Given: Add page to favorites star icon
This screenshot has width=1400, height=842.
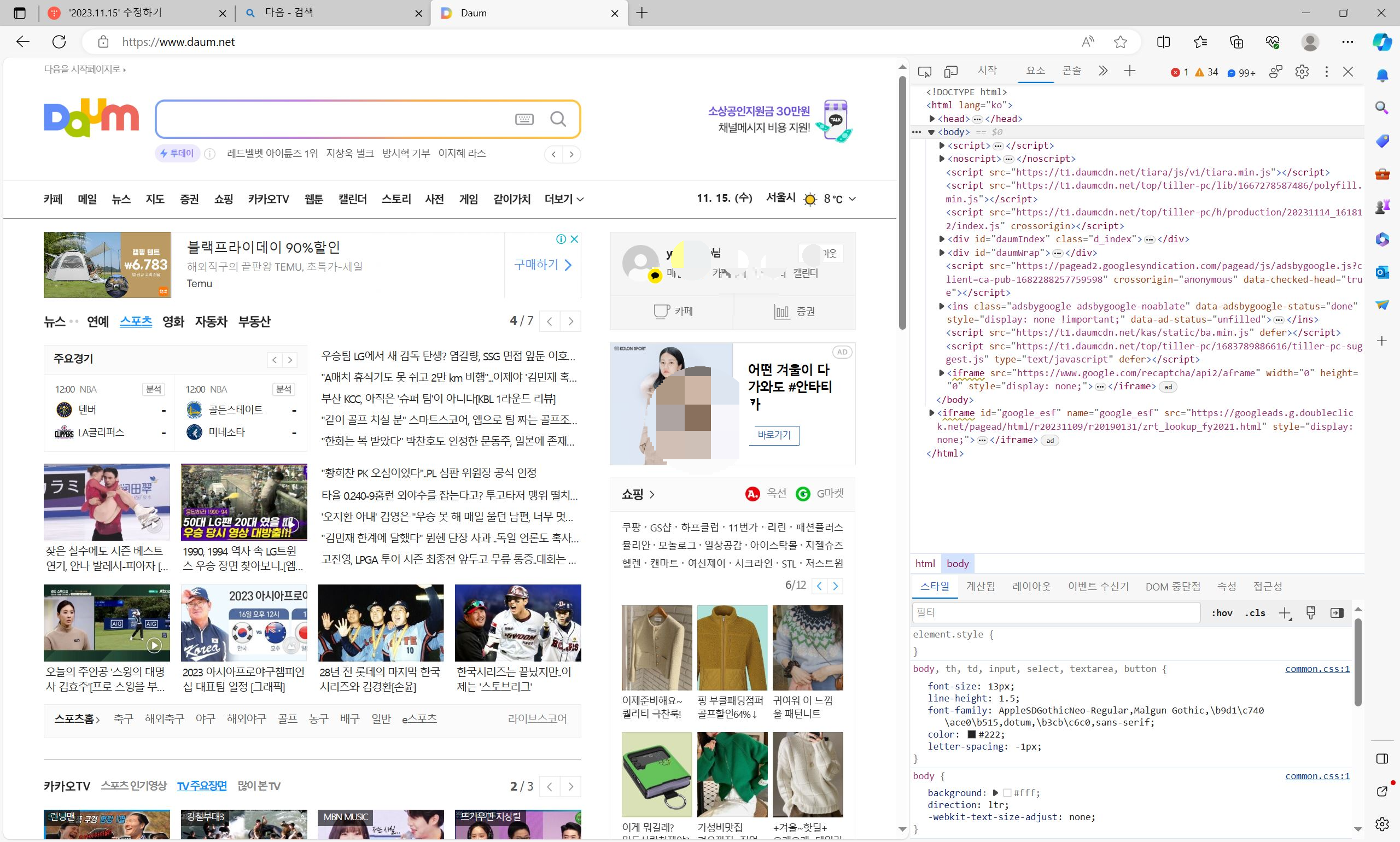Looking at the screenshot, I should (1120, 42).
